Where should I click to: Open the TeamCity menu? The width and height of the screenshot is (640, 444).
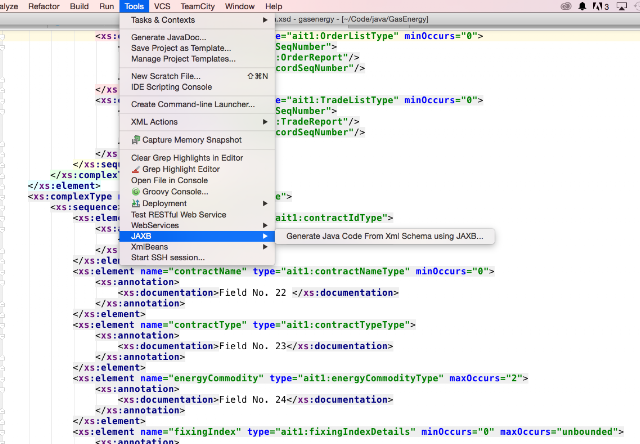tap(198, 6)
